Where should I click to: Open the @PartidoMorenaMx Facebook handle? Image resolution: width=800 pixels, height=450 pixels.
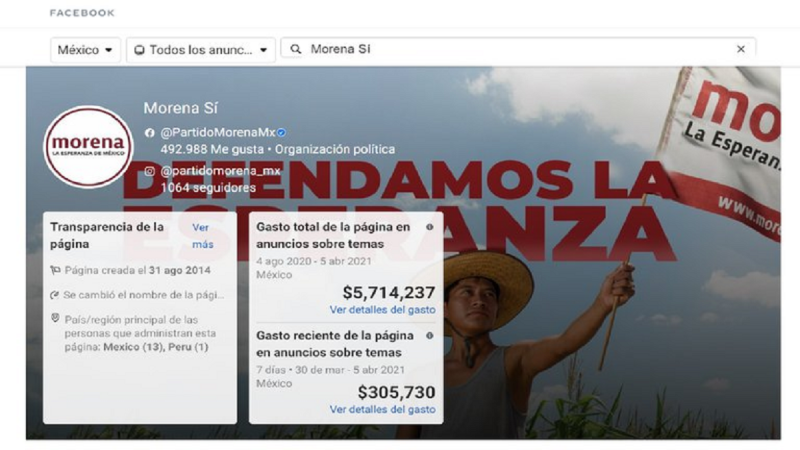click(218, 133)
